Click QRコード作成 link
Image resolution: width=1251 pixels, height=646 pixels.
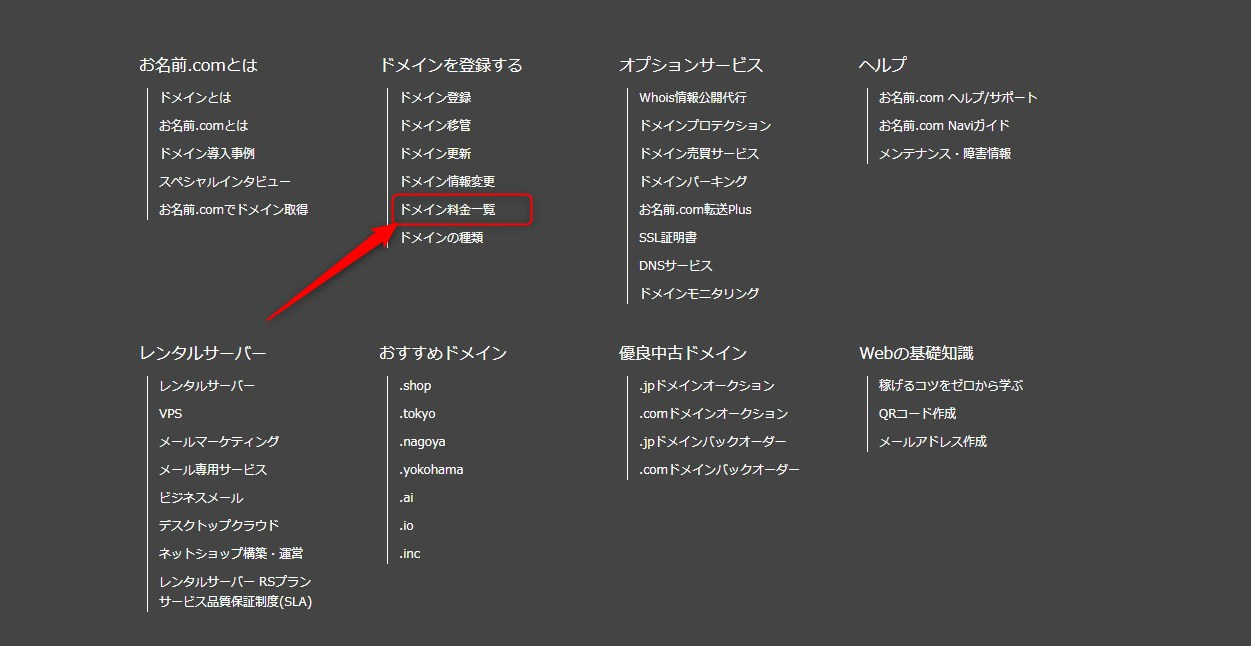(x=917, y=414)
